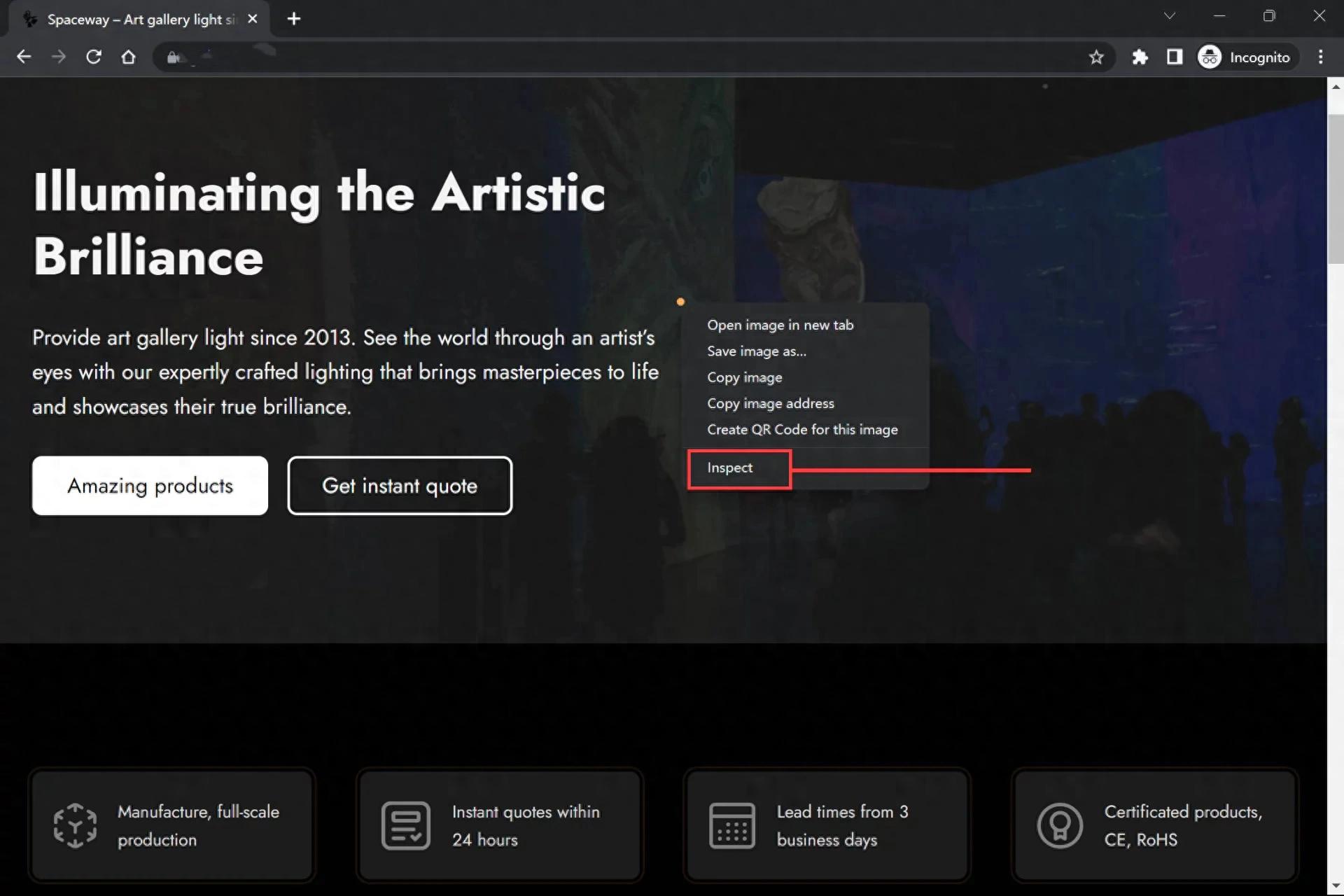Bookmark this page with star icon
1344x896 pixels.
(x=1096, y=57)
